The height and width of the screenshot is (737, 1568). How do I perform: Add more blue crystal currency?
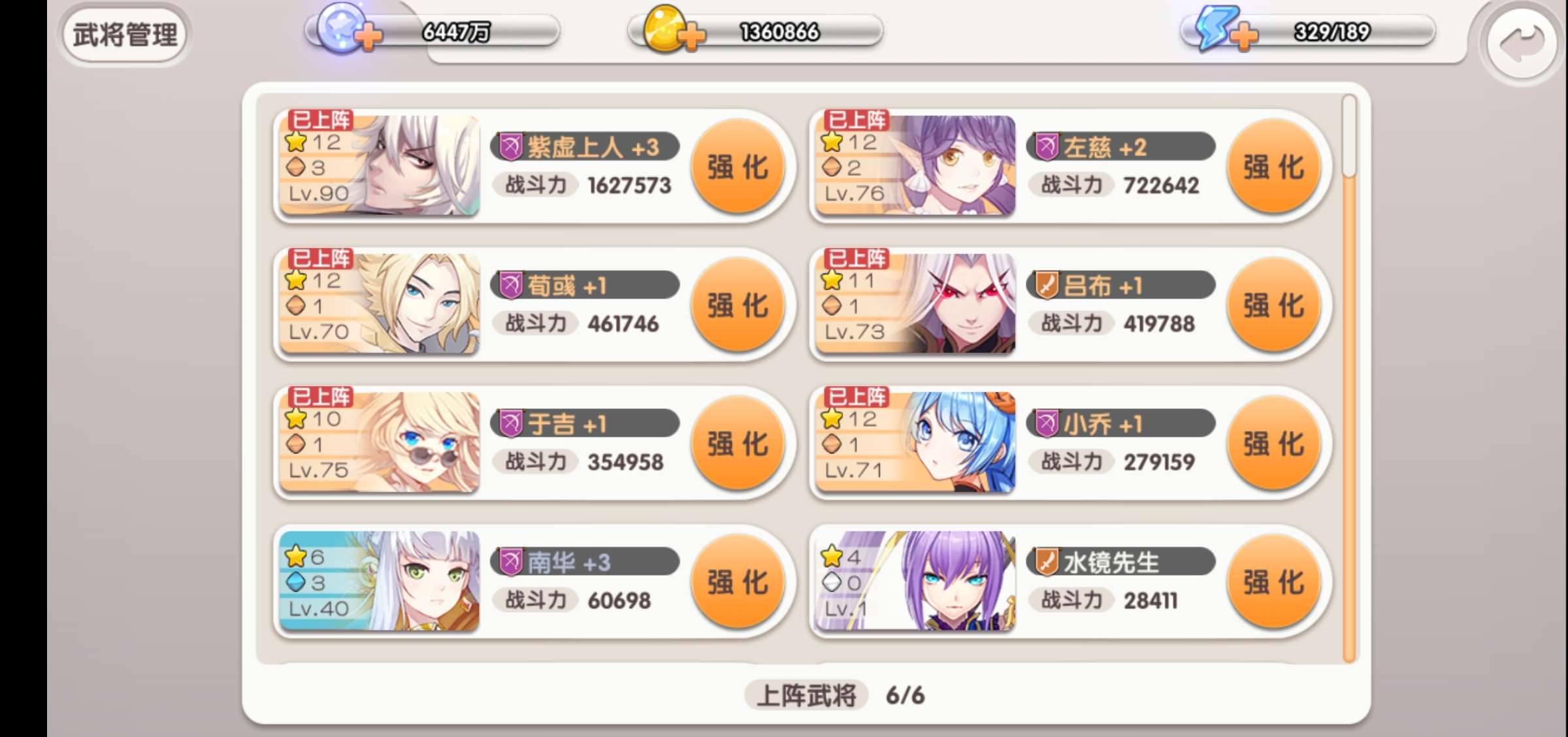coord(369,37)
